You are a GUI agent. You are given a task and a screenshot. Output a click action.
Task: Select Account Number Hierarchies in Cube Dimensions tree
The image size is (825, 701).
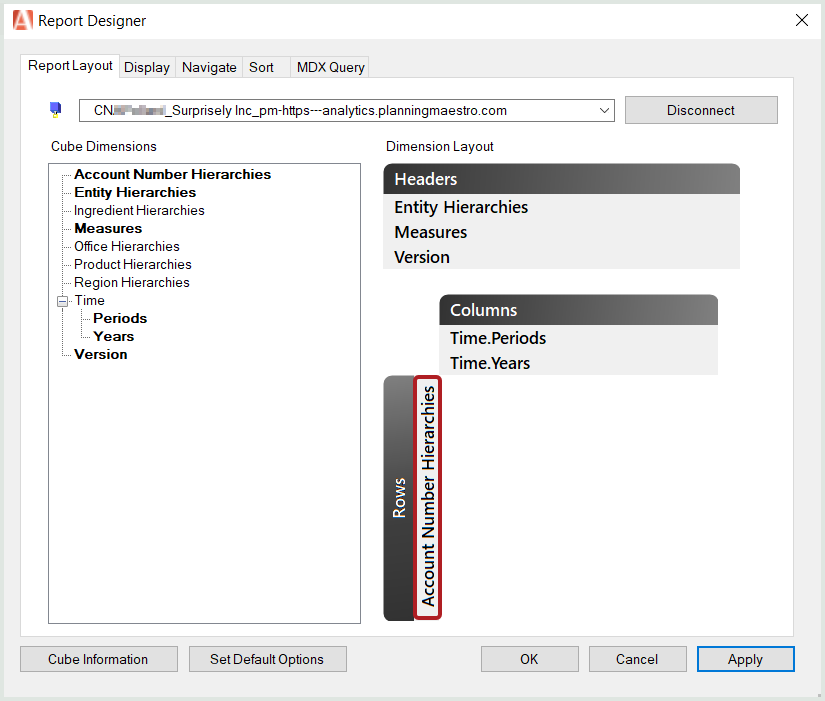(173, 174)
